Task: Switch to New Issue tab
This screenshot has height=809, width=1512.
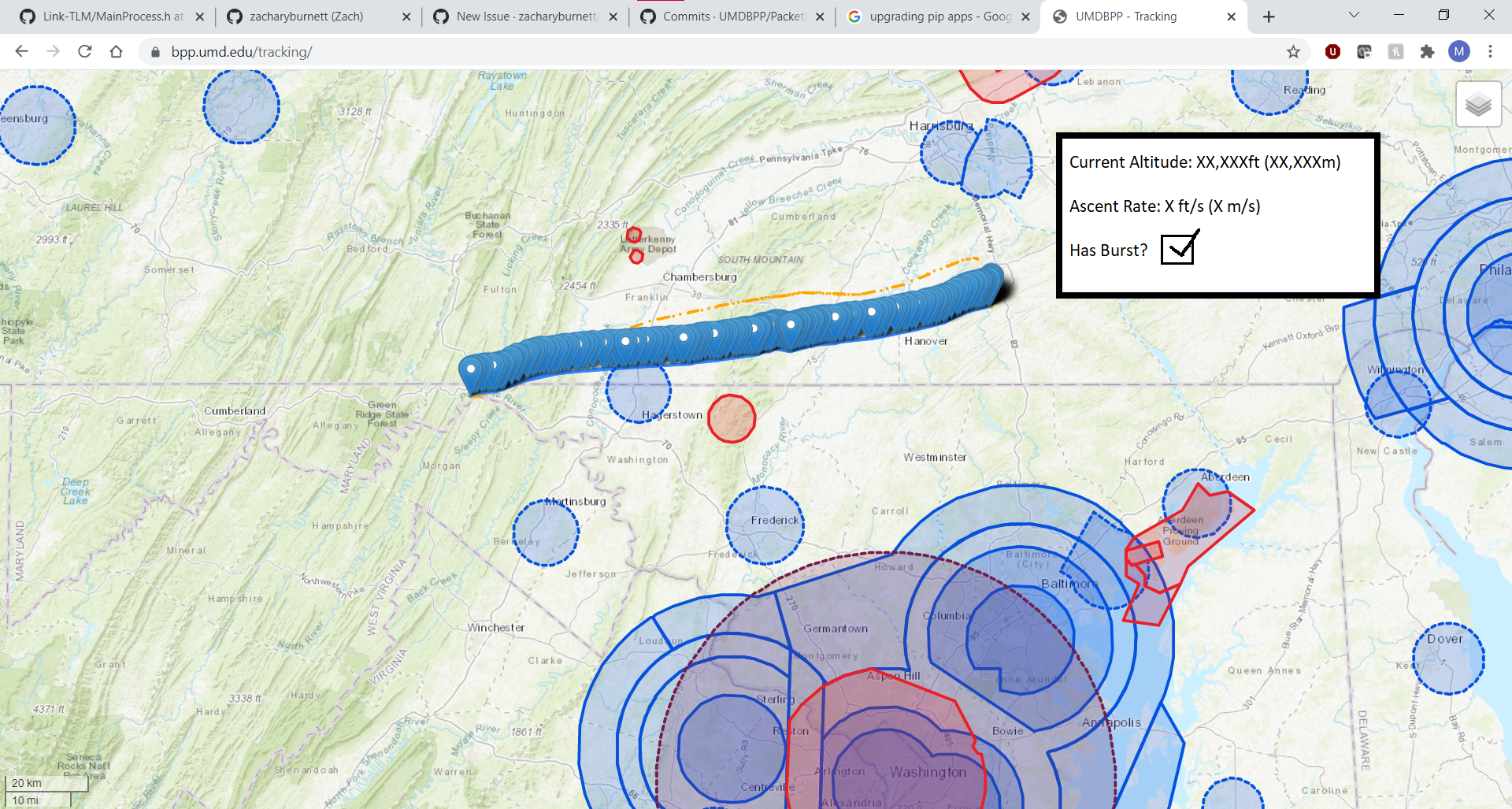Action: tap(526, 17)
